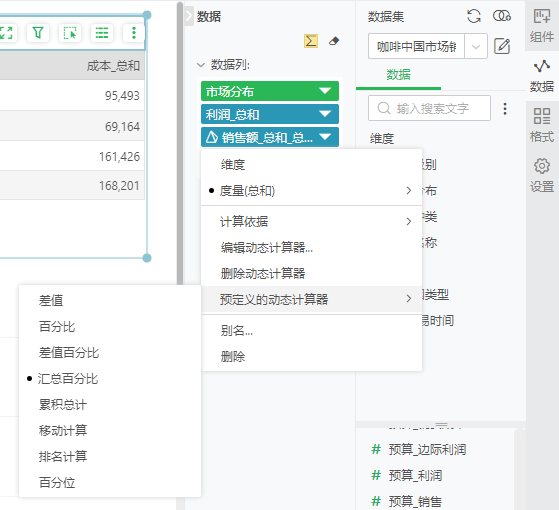This screenshot has width=559, height=510.
Task: Click the edit dataset pencil icon
Action: (x=502, y=46)
